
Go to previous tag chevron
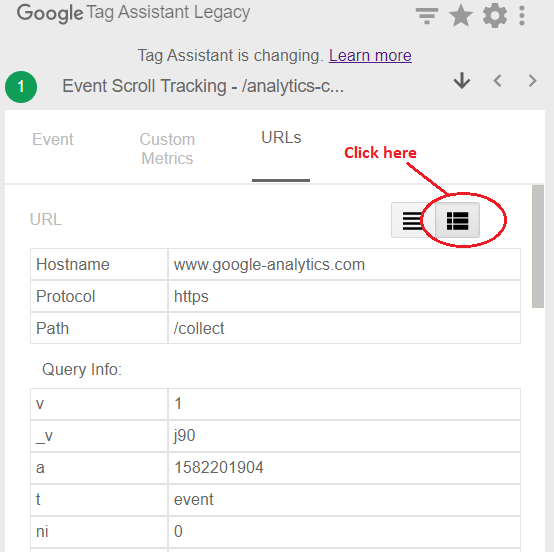(497, 81)
